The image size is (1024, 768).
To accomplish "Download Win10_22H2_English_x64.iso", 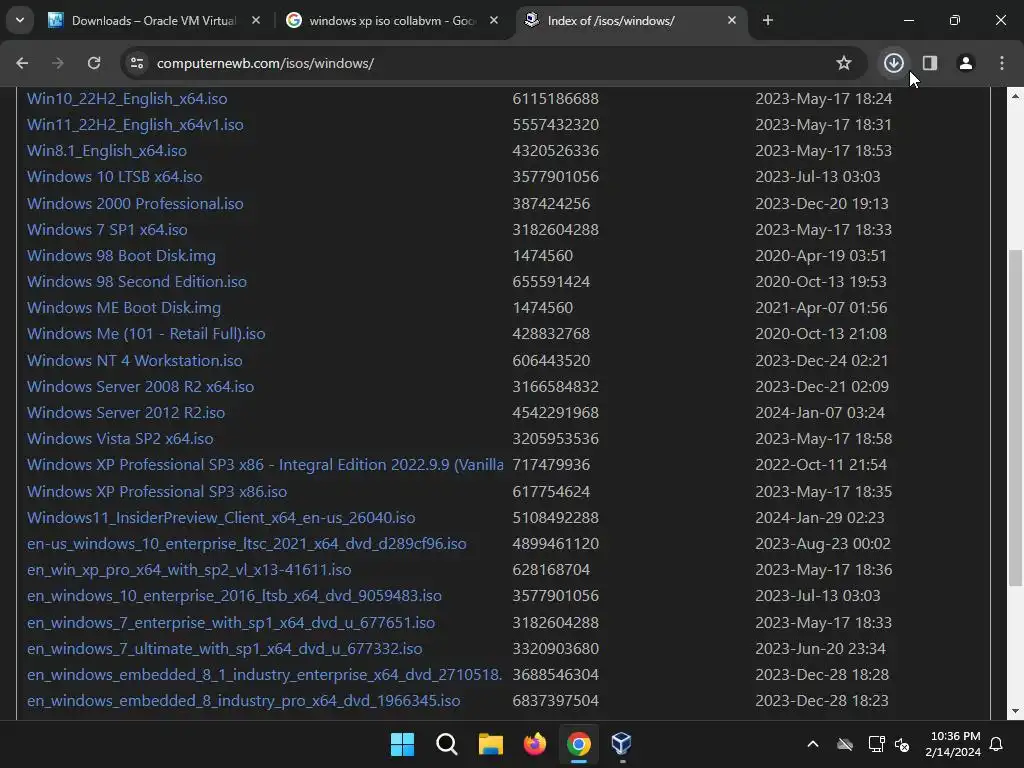I will click(127, 99).
